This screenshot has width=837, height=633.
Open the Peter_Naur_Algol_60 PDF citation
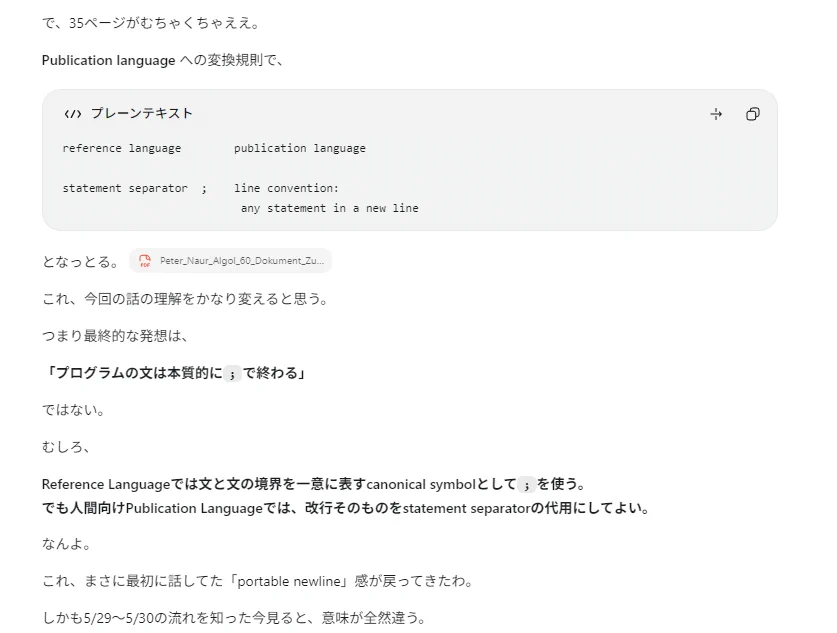tap(231, 261)
